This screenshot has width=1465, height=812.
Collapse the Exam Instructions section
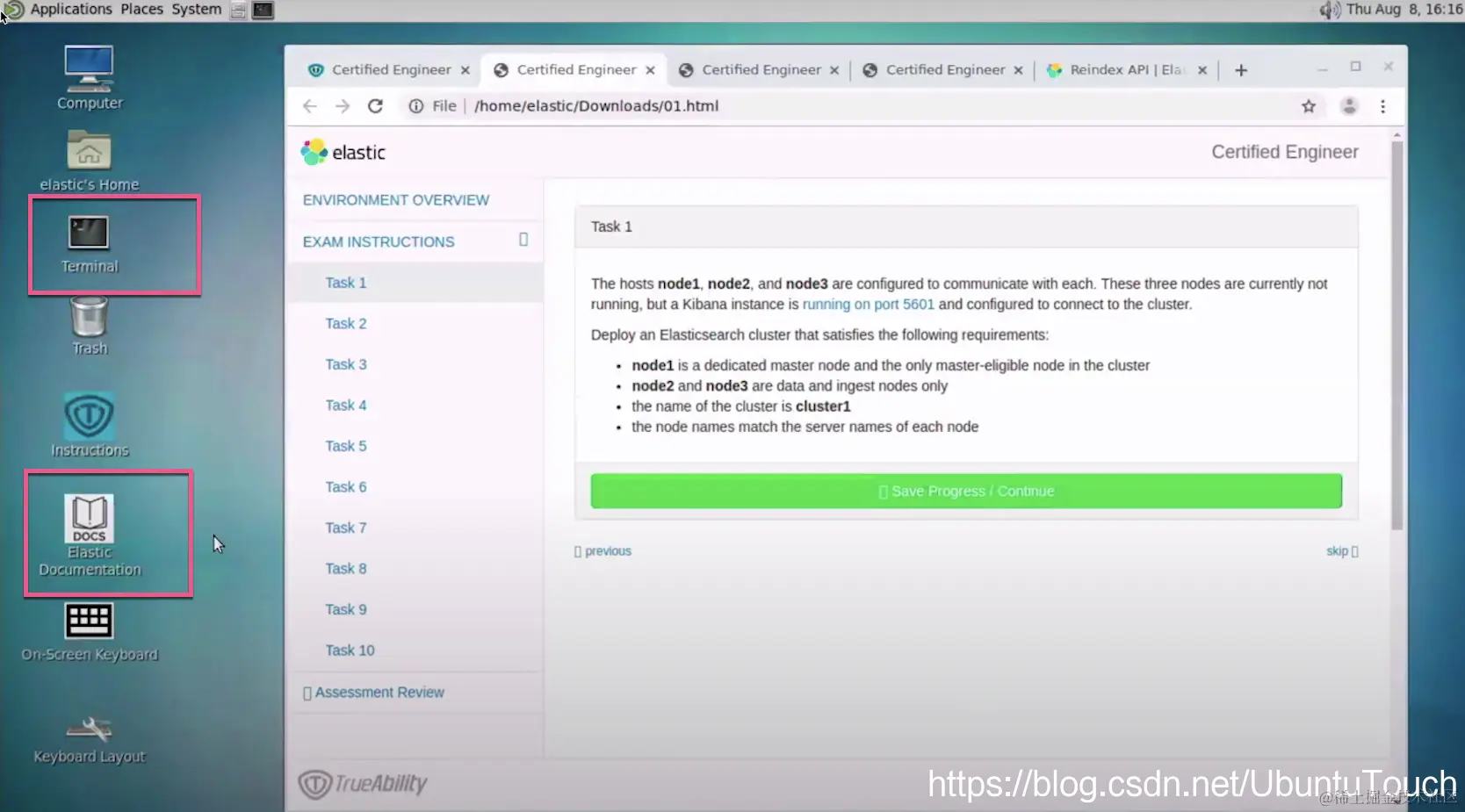[523, 240]
